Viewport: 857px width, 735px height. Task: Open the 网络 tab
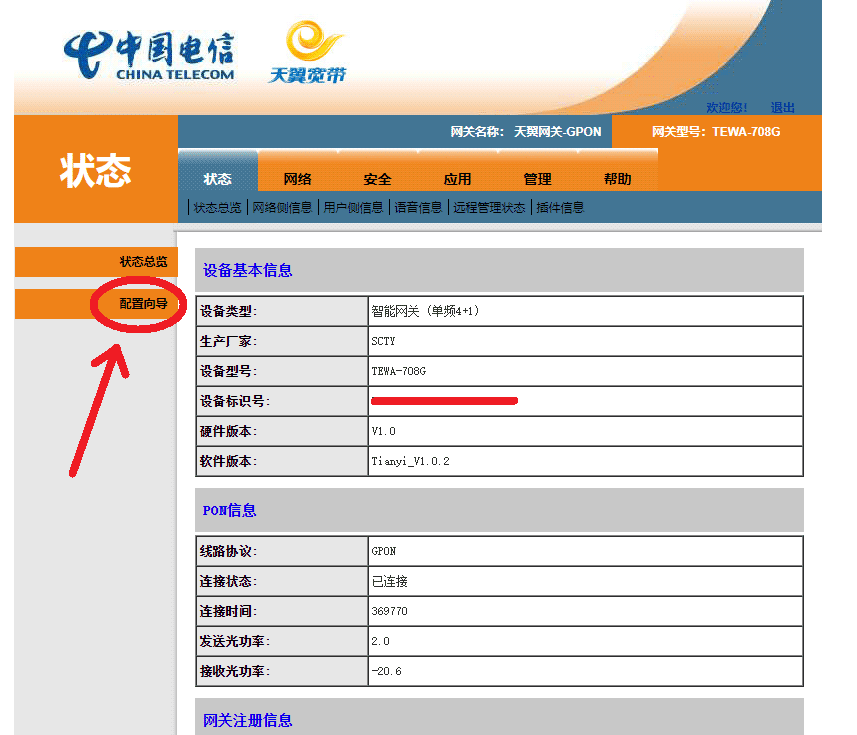pyautogui.click(x=297, y=179)
